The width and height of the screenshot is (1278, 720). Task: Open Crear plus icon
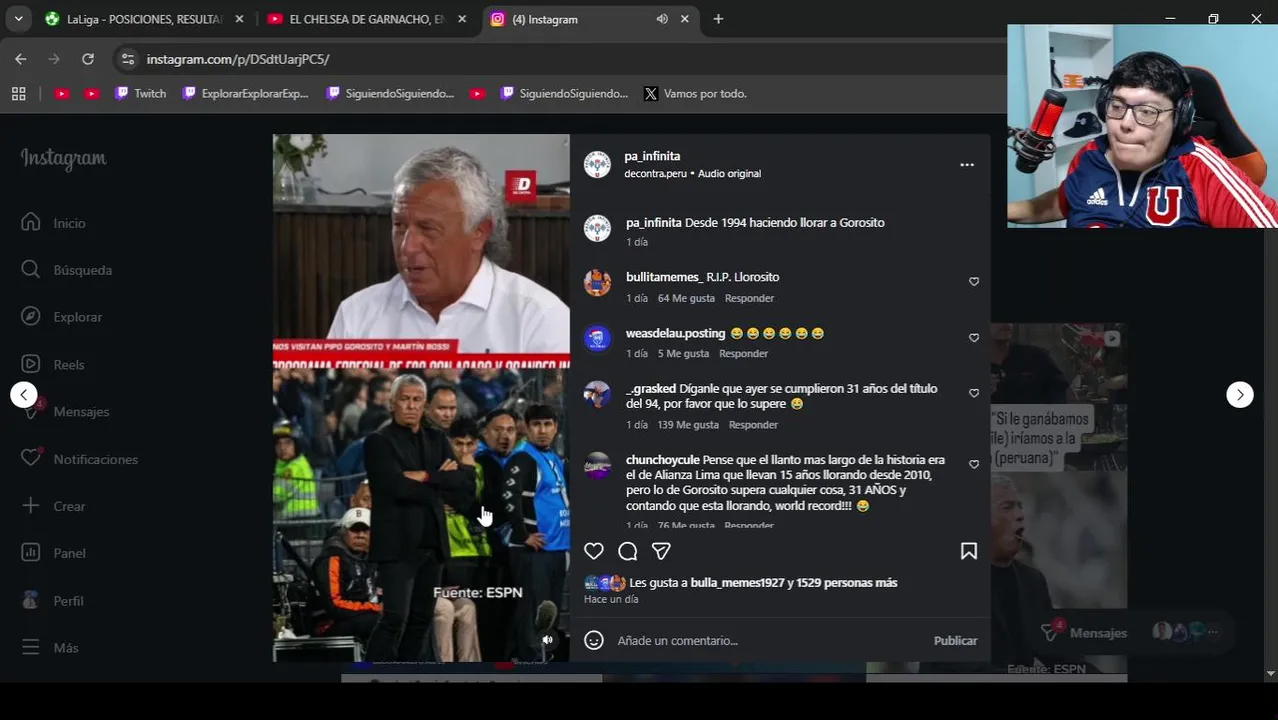point(31,506)
